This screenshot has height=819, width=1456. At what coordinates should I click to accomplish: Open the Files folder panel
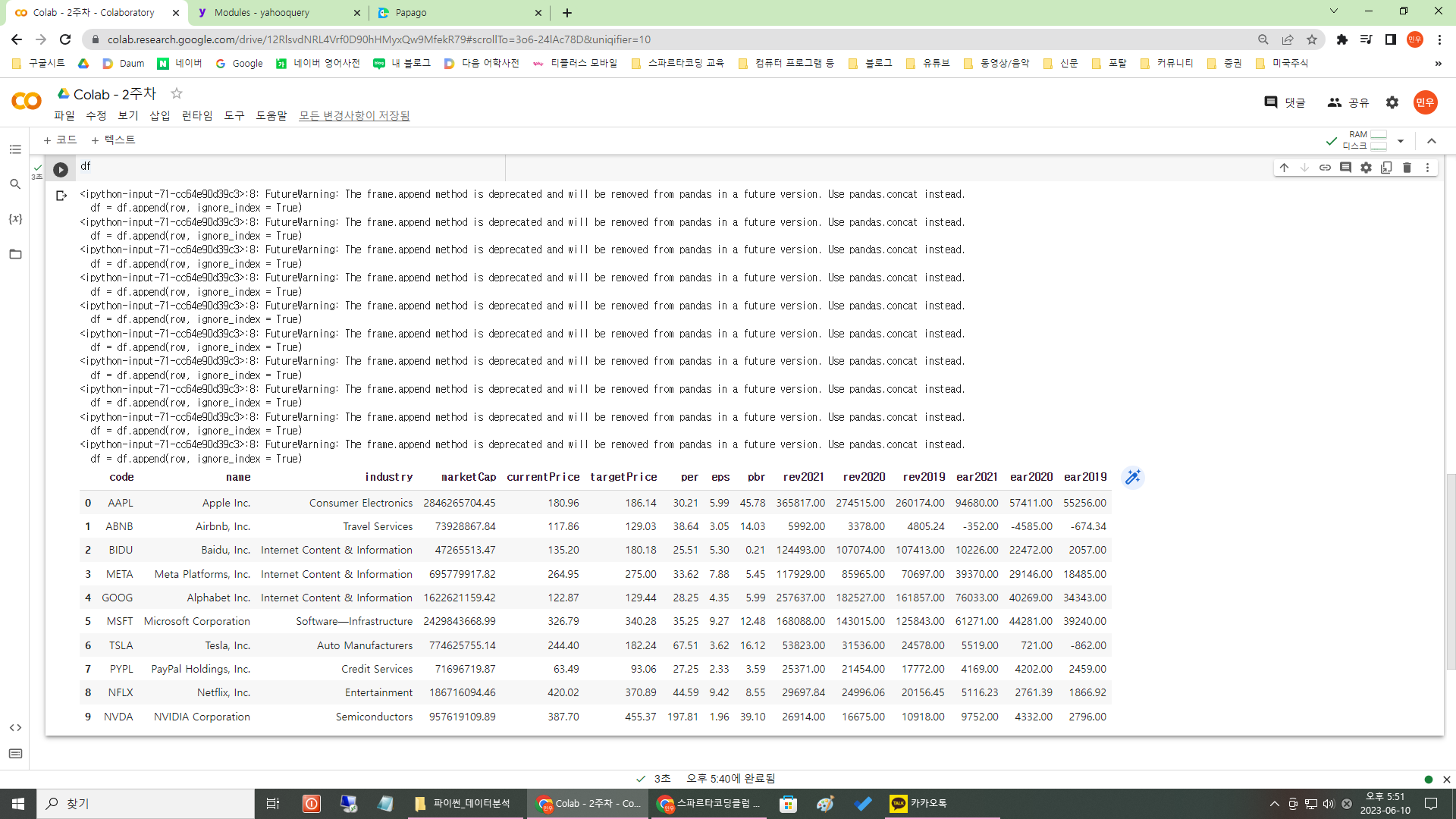[x=15, y=254]
